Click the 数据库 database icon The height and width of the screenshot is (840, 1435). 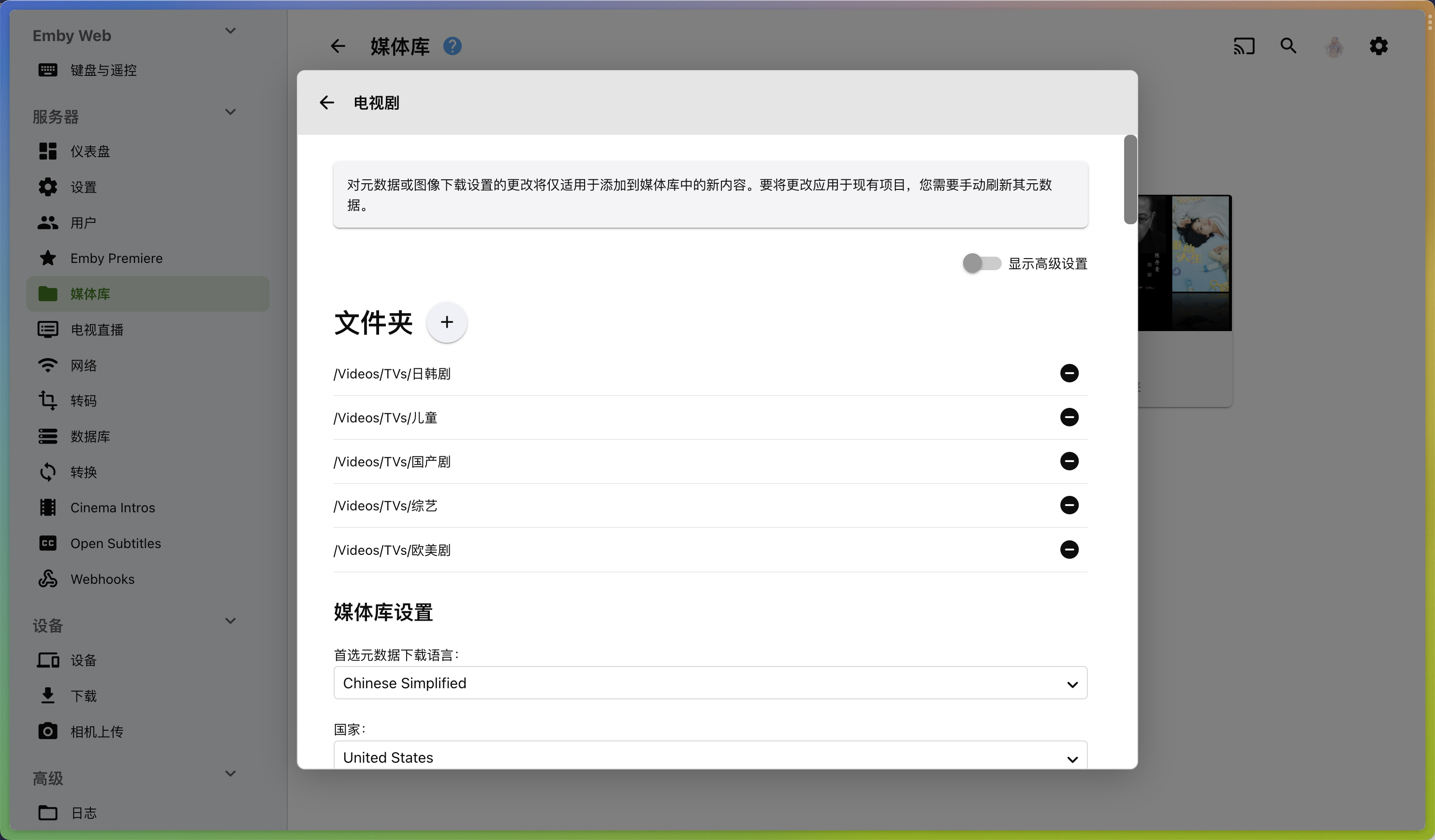click(48, 436)
